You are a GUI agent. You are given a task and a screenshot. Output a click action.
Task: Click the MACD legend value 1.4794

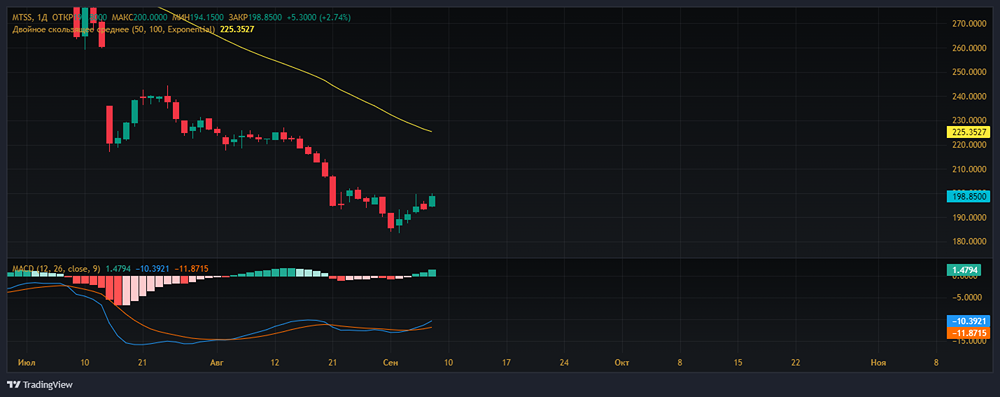(117, 269)
